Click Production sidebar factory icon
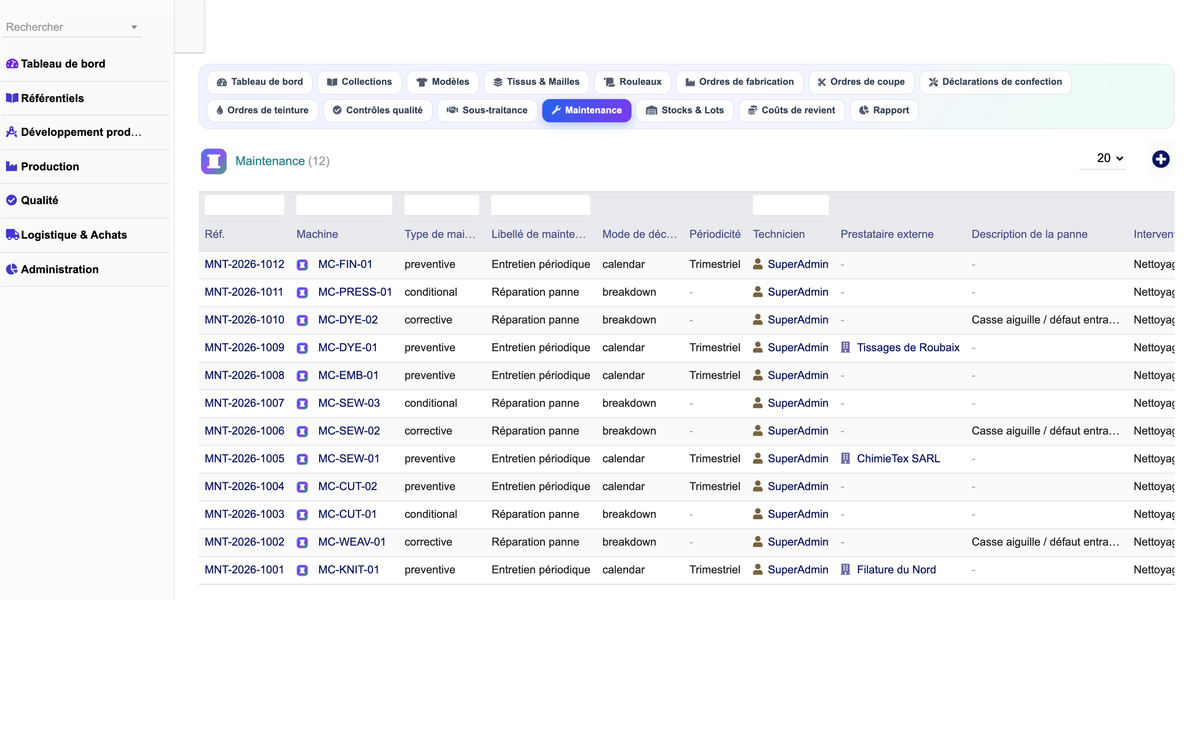The height and width of the screenshot is (743, 1200). click(12, 166)
